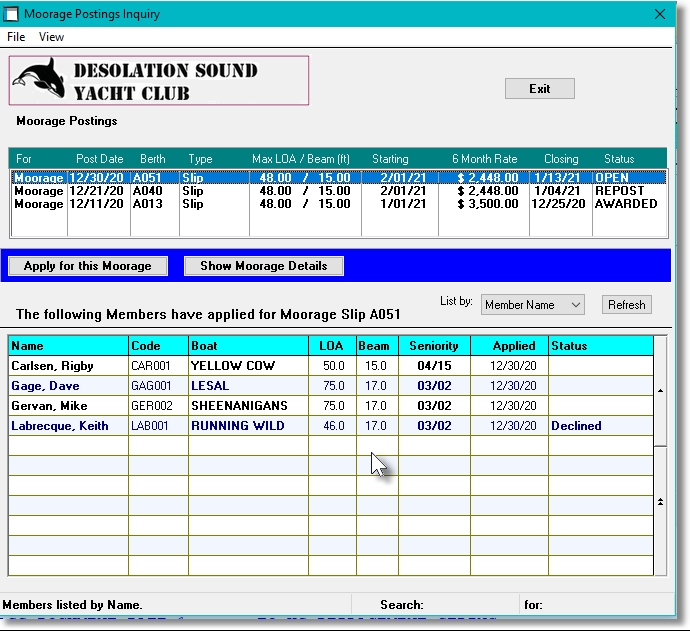
Task: Click the Name column header
Action: (69, 346)
